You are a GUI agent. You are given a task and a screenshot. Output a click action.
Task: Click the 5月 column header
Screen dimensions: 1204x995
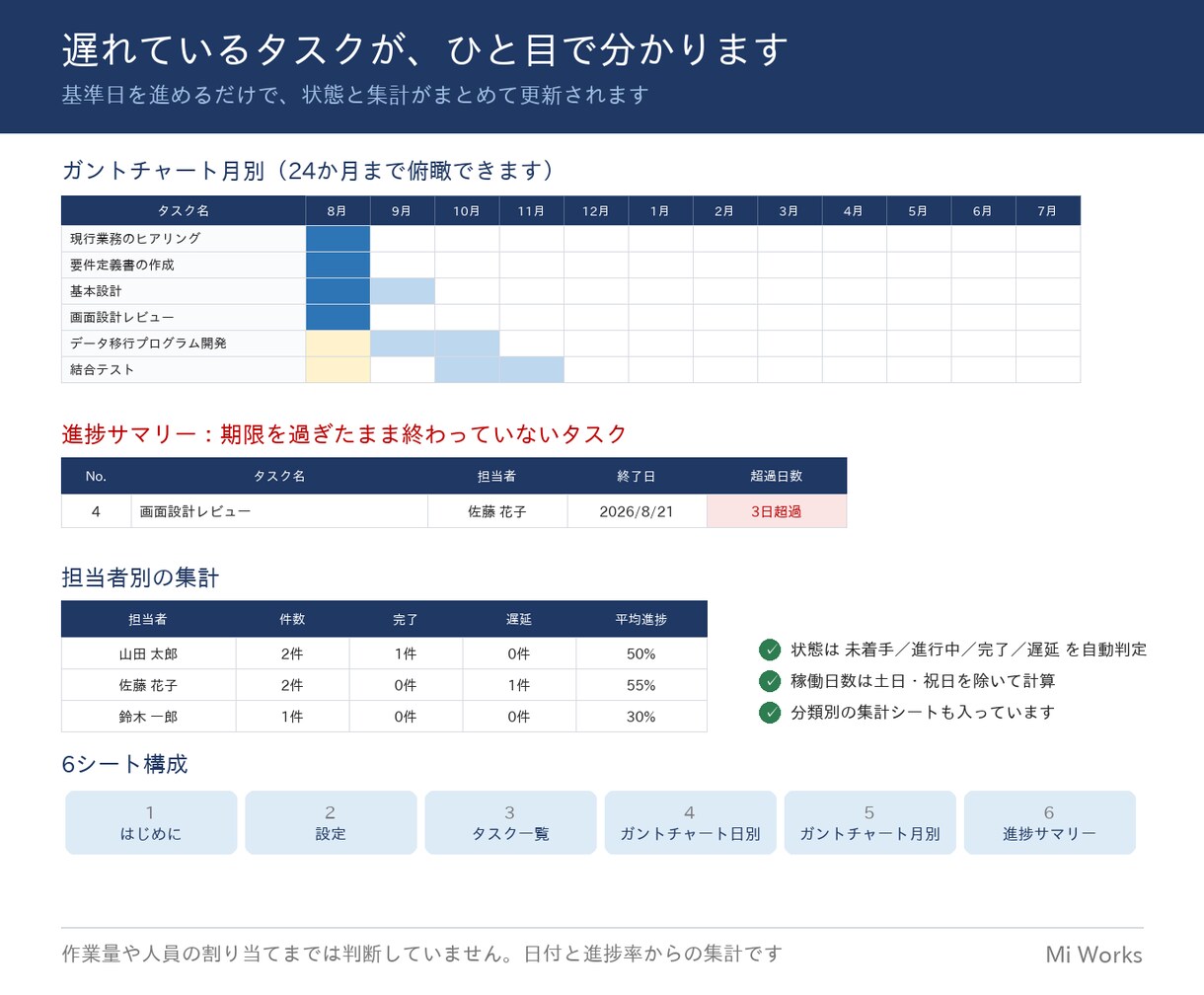[919, 211]
